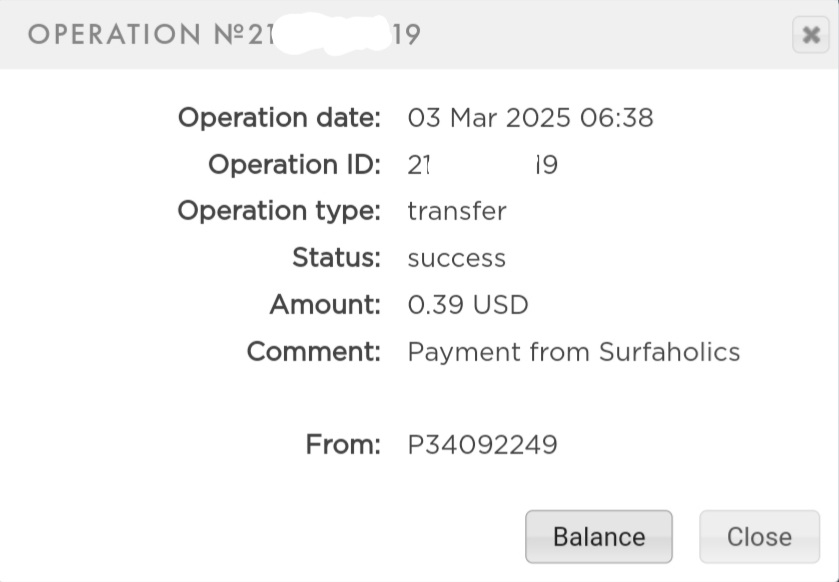839x582 pixels.
Task: Click the Status label
Action: point(337,258)
